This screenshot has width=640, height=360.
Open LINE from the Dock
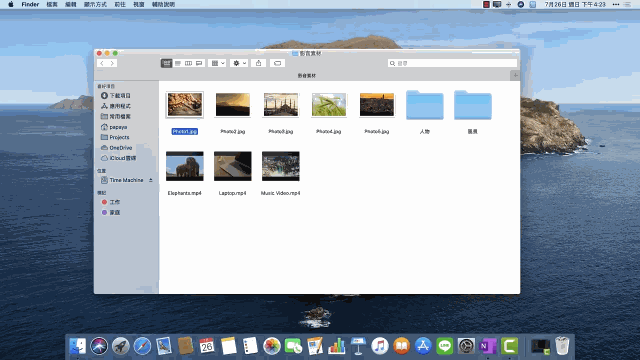(445, 346)
